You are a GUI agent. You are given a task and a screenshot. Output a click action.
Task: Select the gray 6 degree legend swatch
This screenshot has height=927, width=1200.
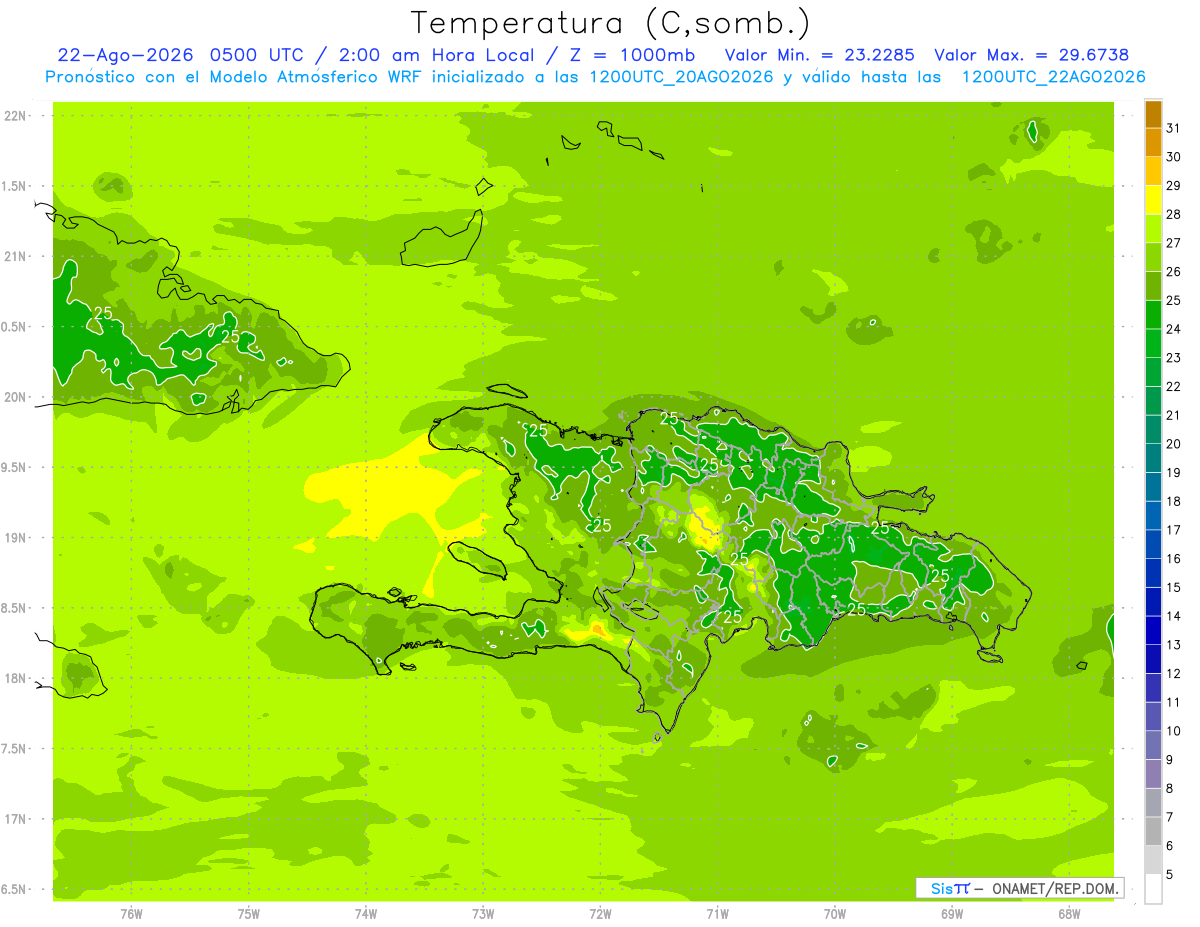point(1153,832)
